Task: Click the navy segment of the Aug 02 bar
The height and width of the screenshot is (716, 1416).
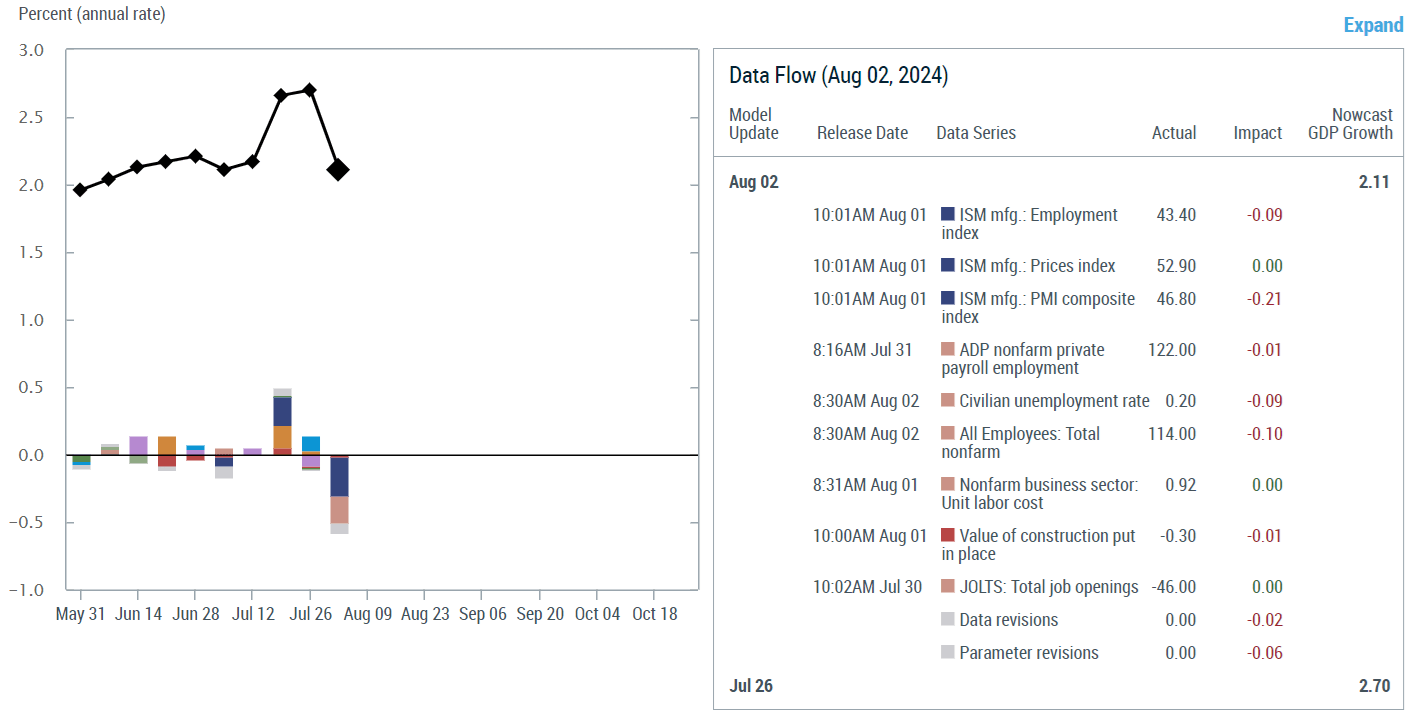Action: pyautogui.click(x=339, y=477)
